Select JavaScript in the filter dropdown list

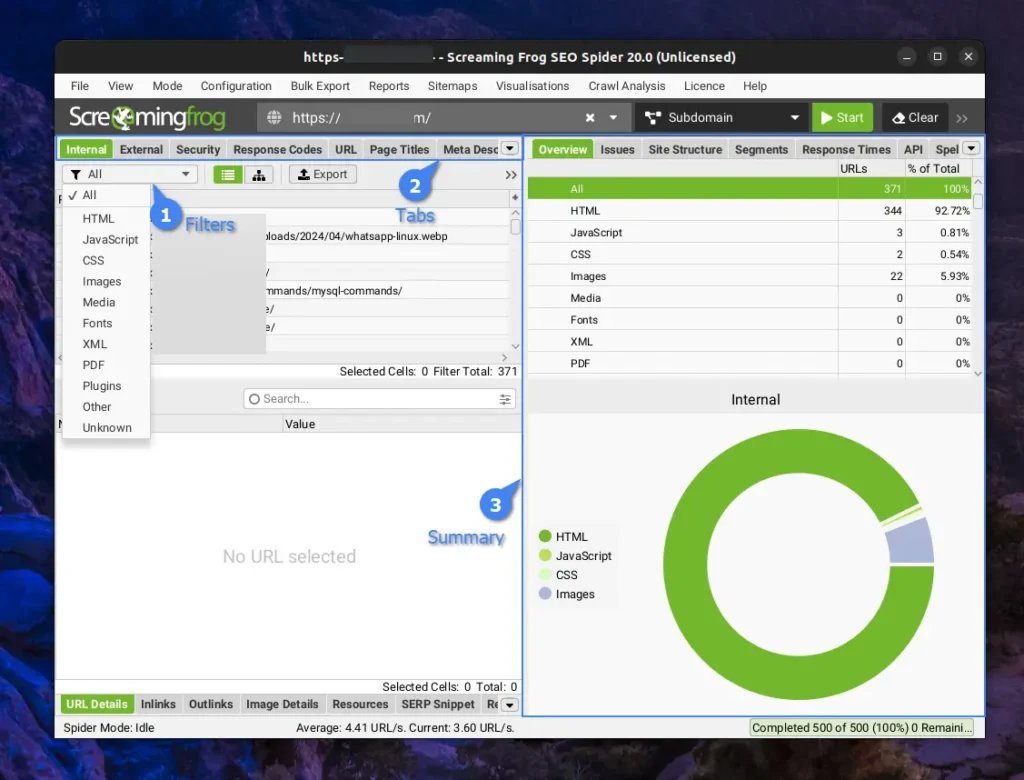click(106, 240)
